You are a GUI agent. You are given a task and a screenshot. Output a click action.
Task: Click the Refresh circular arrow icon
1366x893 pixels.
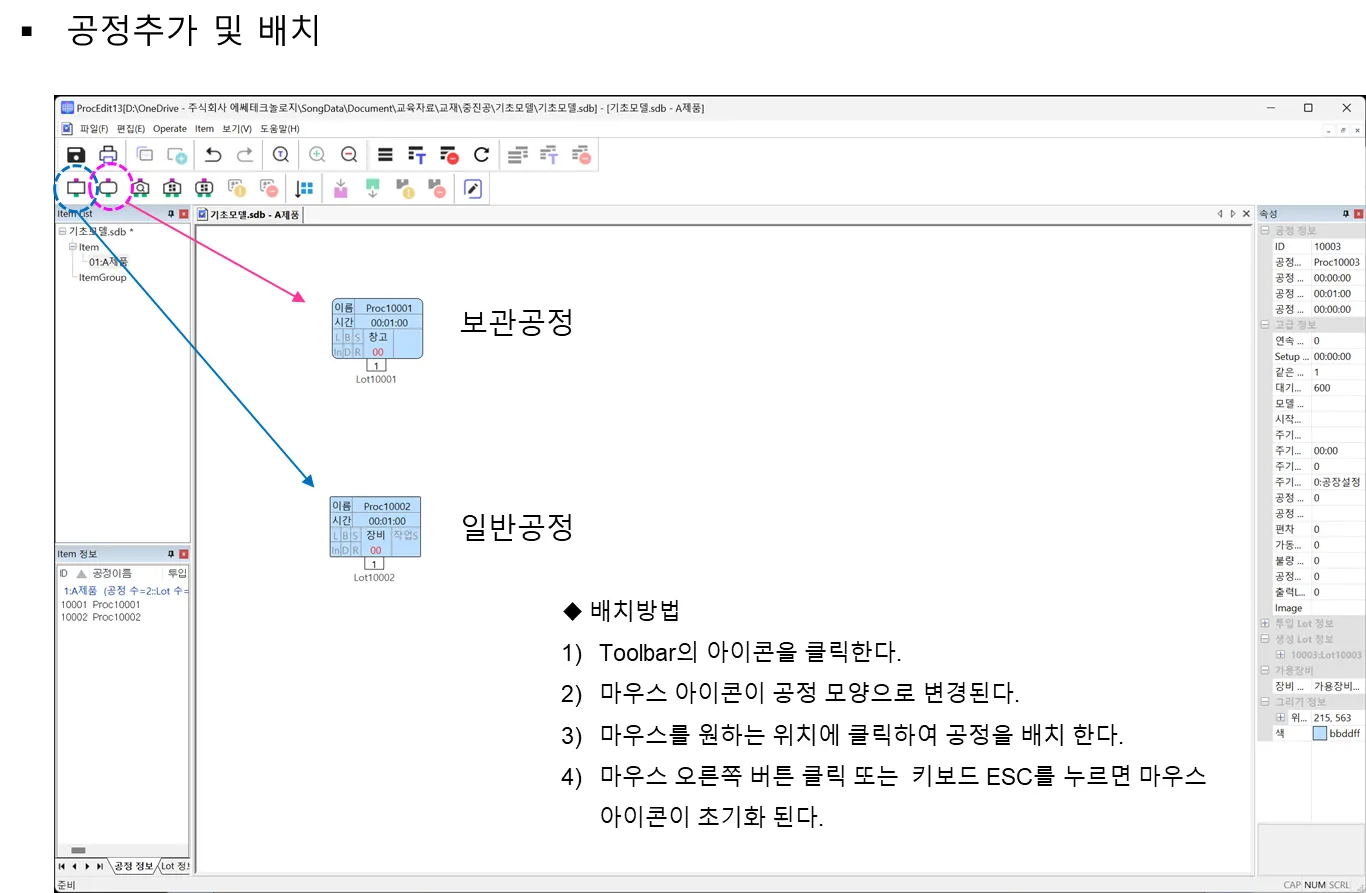481,155
